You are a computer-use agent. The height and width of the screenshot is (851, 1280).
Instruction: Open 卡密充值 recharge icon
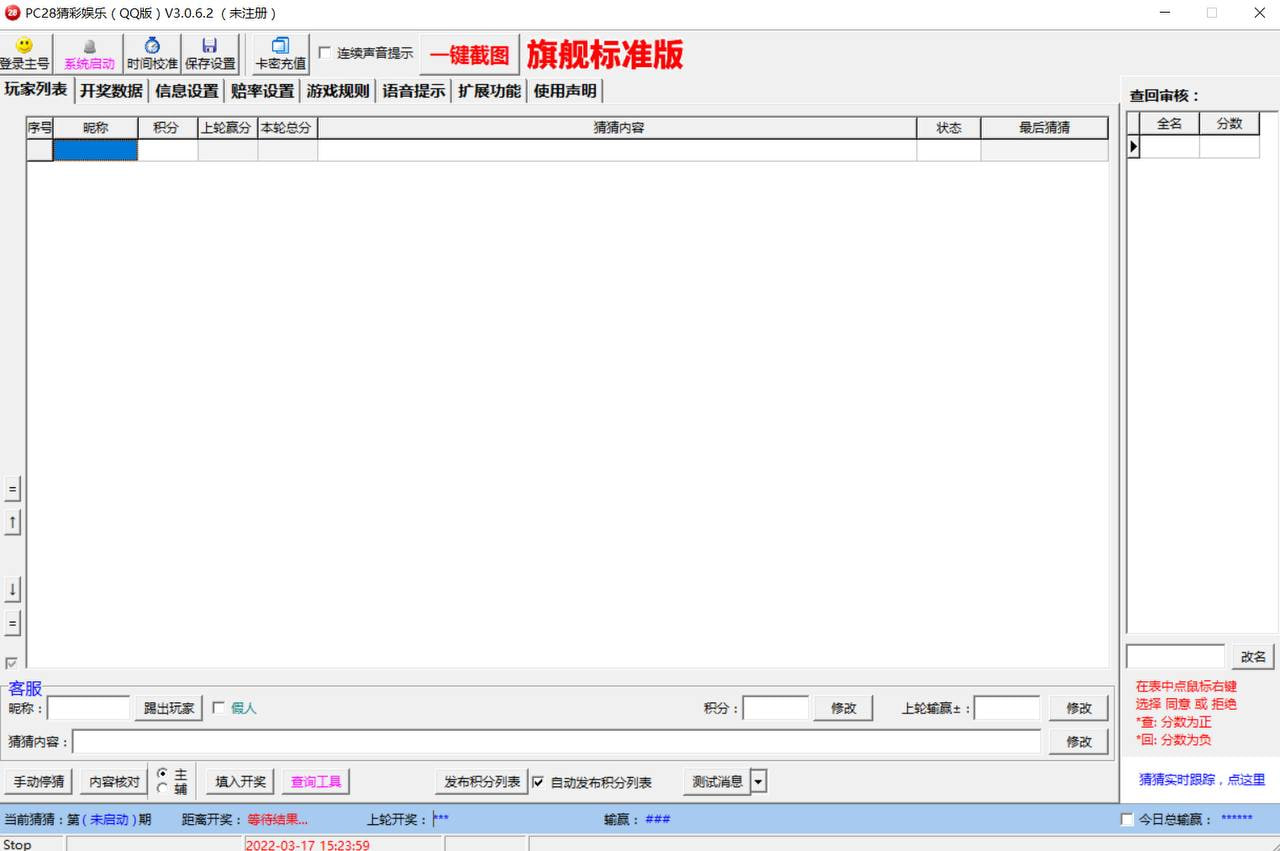point(280,46)
